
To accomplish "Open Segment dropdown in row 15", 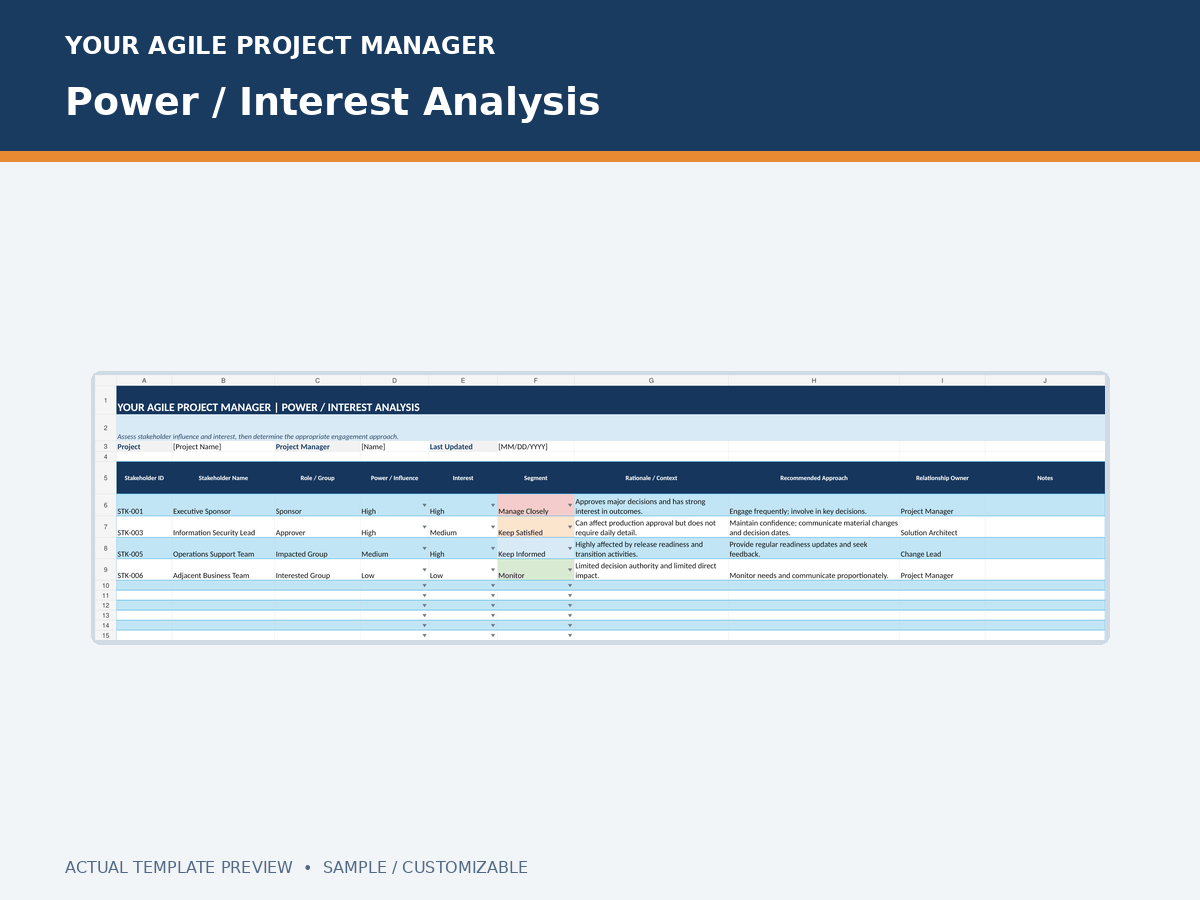I will 570,636.
